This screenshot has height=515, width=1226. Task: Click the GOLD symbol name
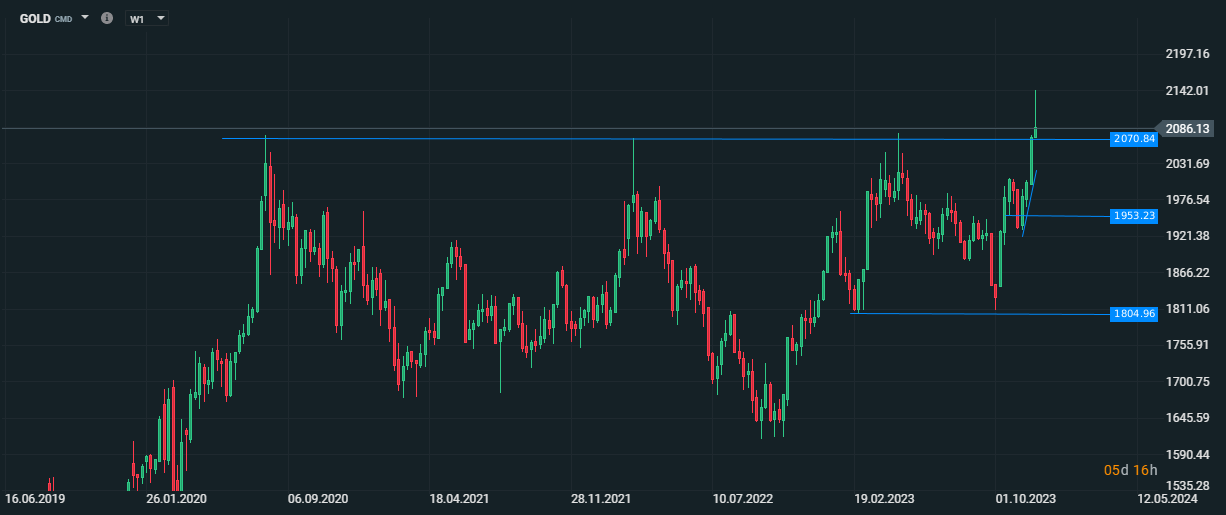click(35, 18)
